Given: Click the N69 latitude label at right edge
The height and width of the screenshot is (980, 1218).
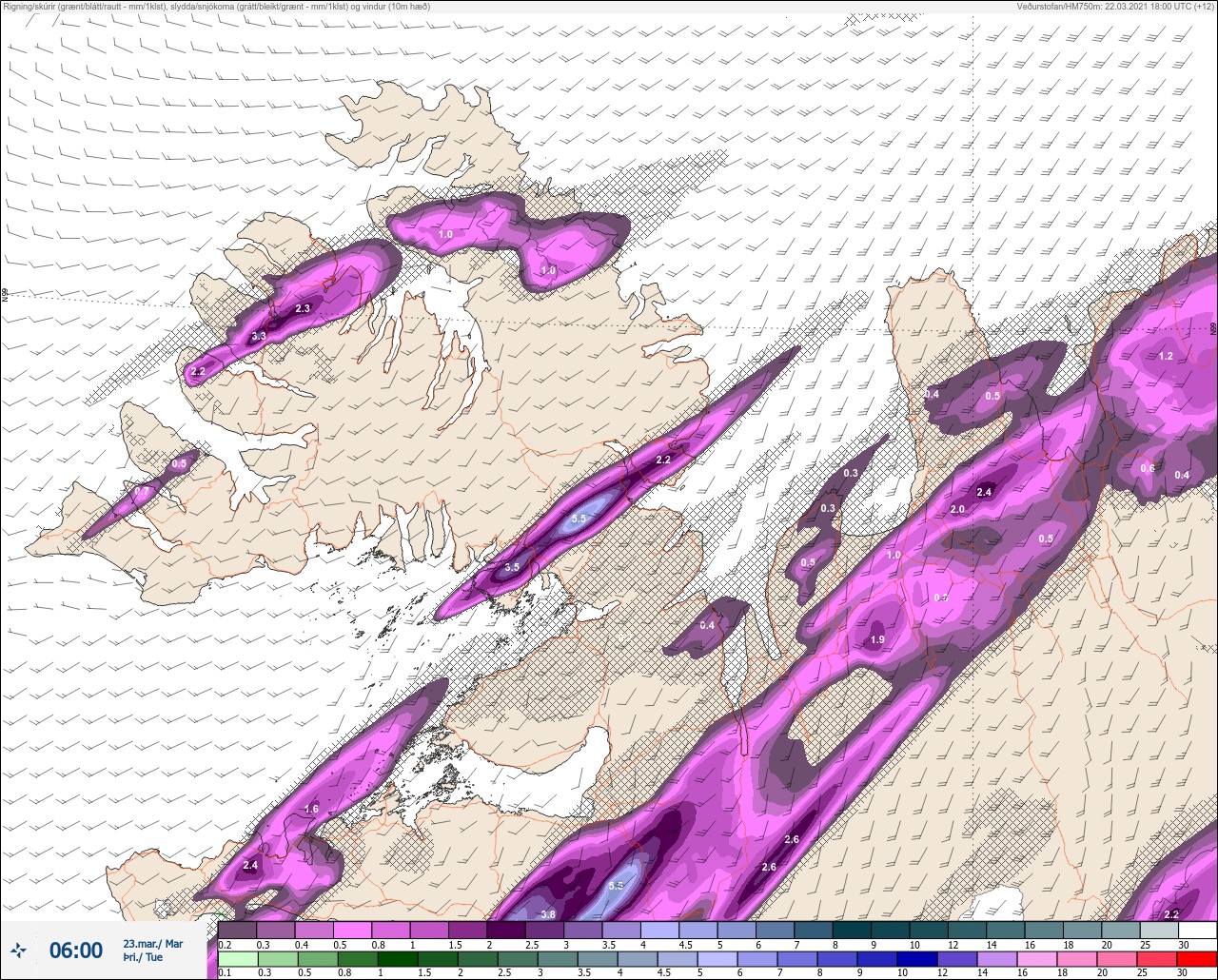Looking at the screenshot, I should point(1213,328).
